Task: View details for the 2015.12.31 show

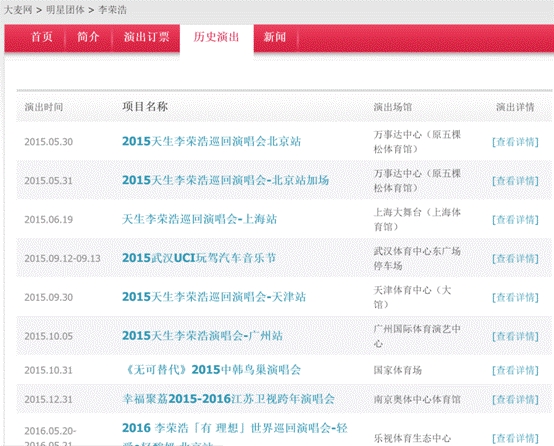Action: [515, 400]
